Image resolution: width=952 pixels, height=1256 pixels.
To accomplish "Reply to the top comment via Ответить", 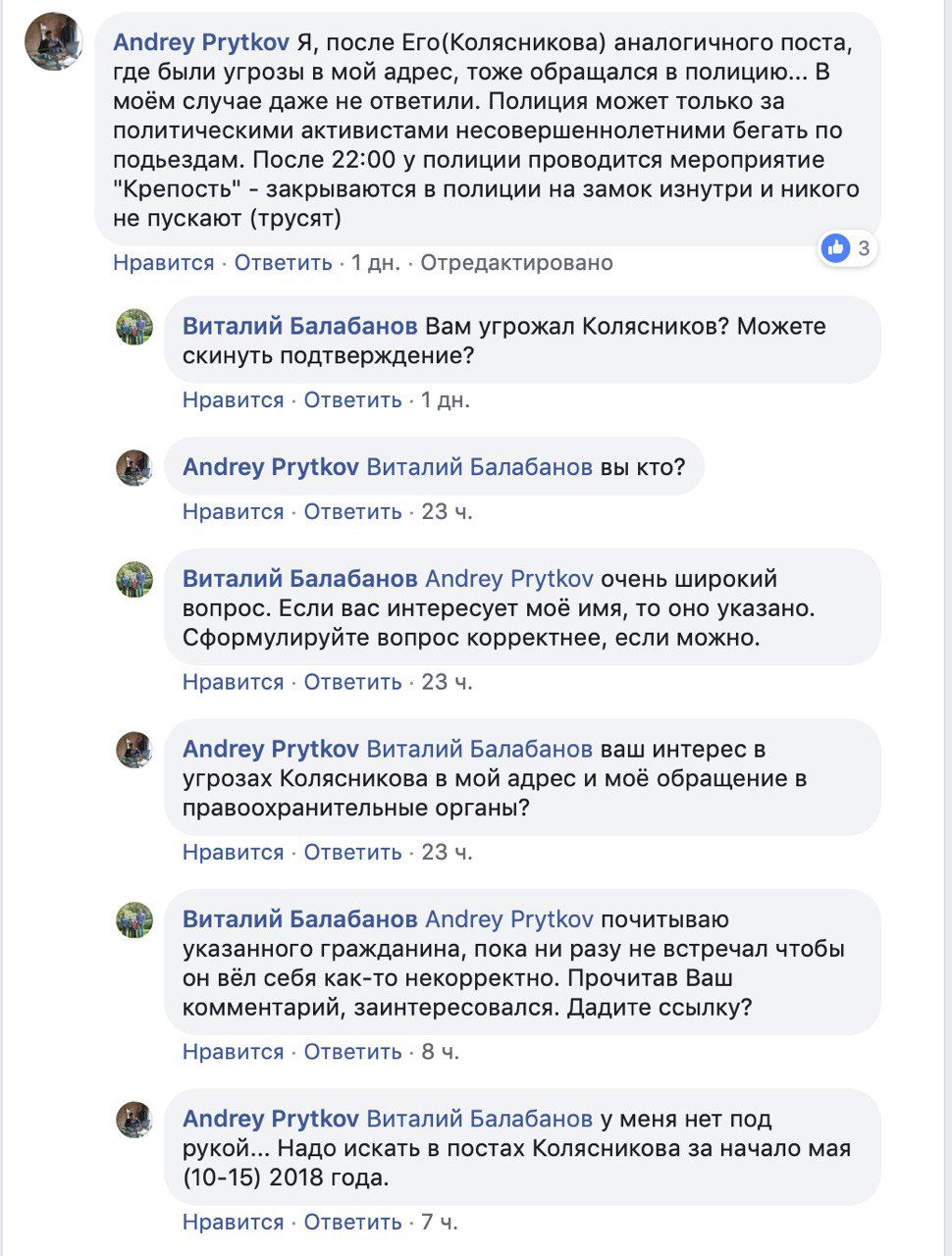I will [x=283, y=263].
